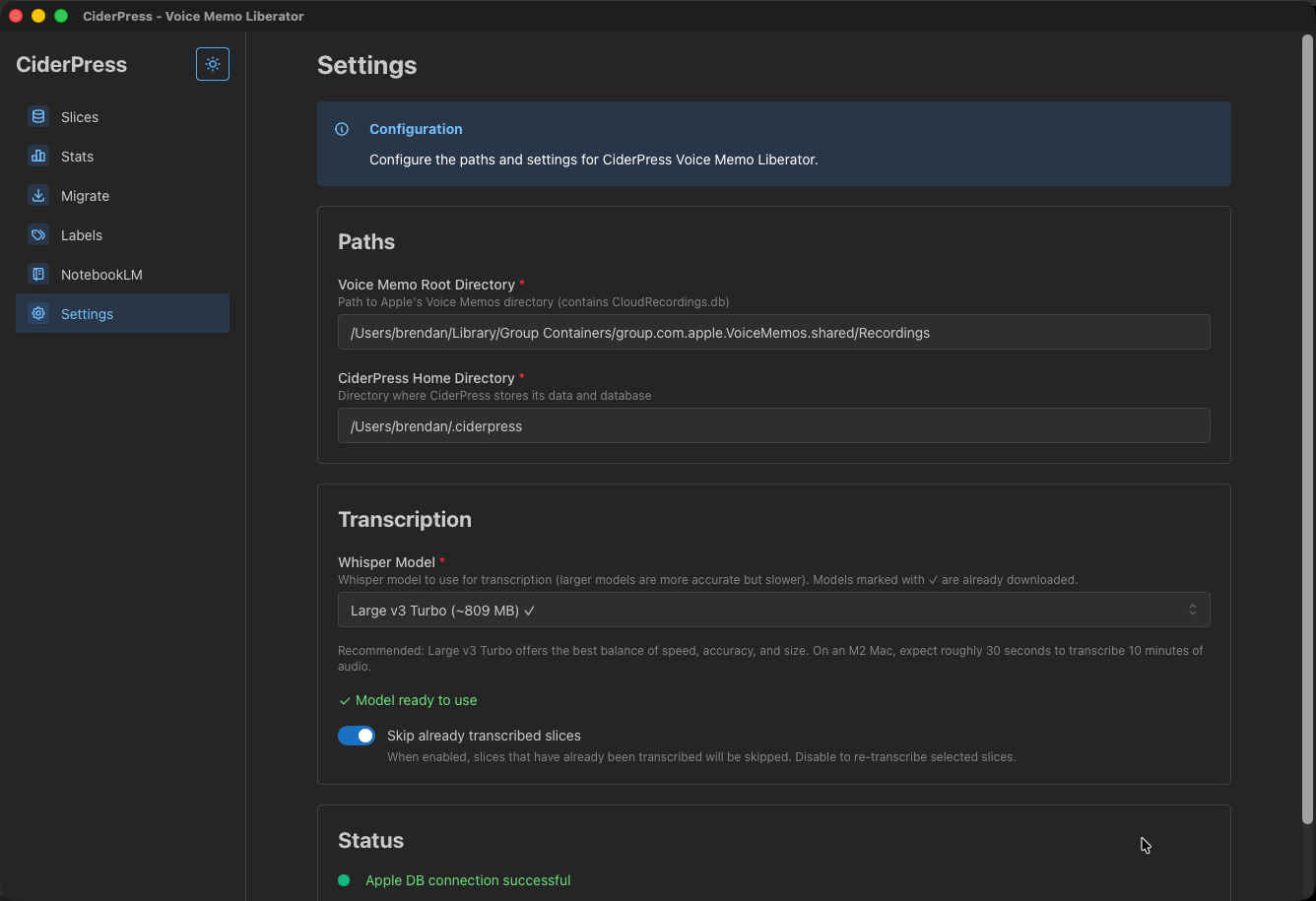Click the Settings gear icon in sidebar
This screenshot has width=1316, height=901.
point(38,314)
